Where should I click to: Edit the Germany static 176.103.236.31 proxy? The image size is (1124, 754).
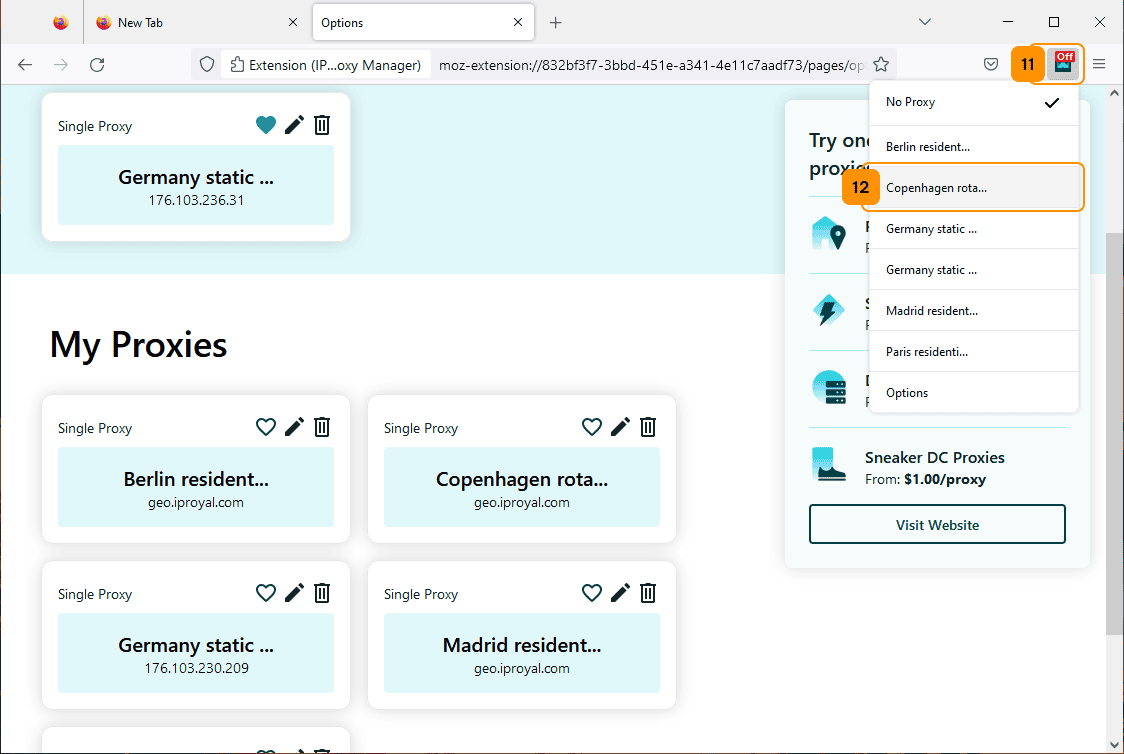(294, 125)
